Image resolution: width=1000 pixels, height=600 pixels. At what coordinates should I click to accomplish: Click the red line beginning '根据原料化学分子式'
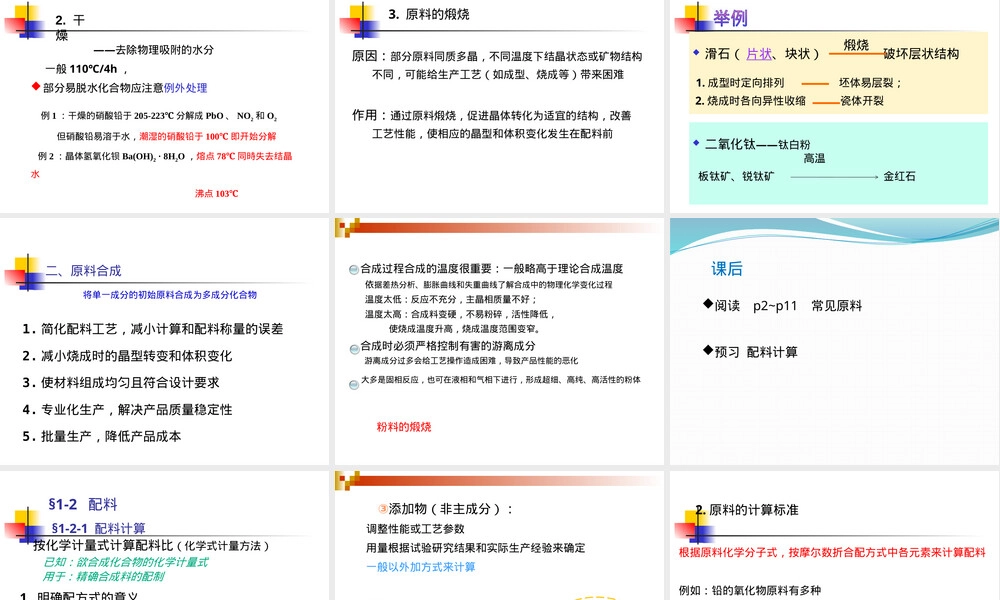point(832,552)
